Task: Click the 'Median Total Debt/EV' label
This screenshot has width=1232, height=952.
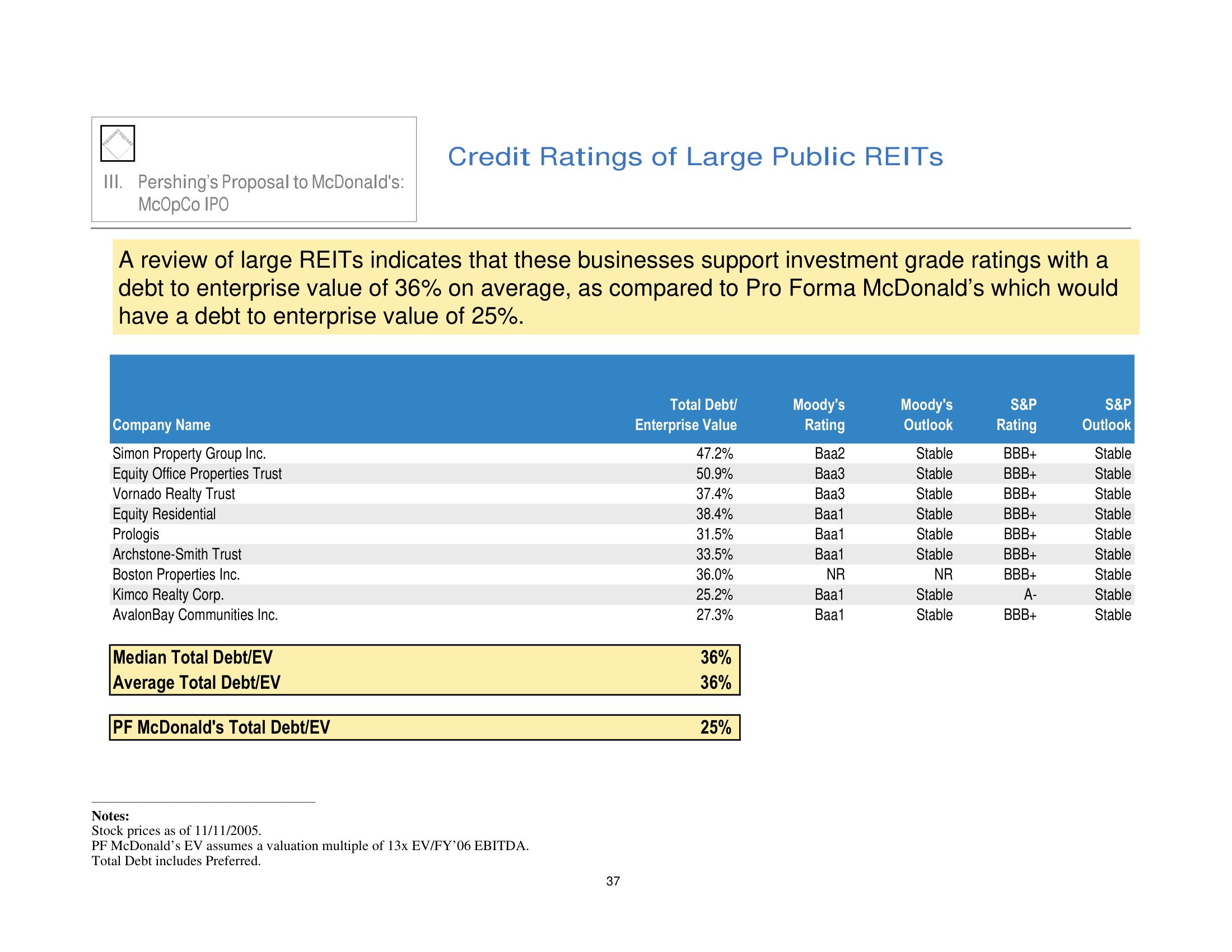Action: [192, 657]
